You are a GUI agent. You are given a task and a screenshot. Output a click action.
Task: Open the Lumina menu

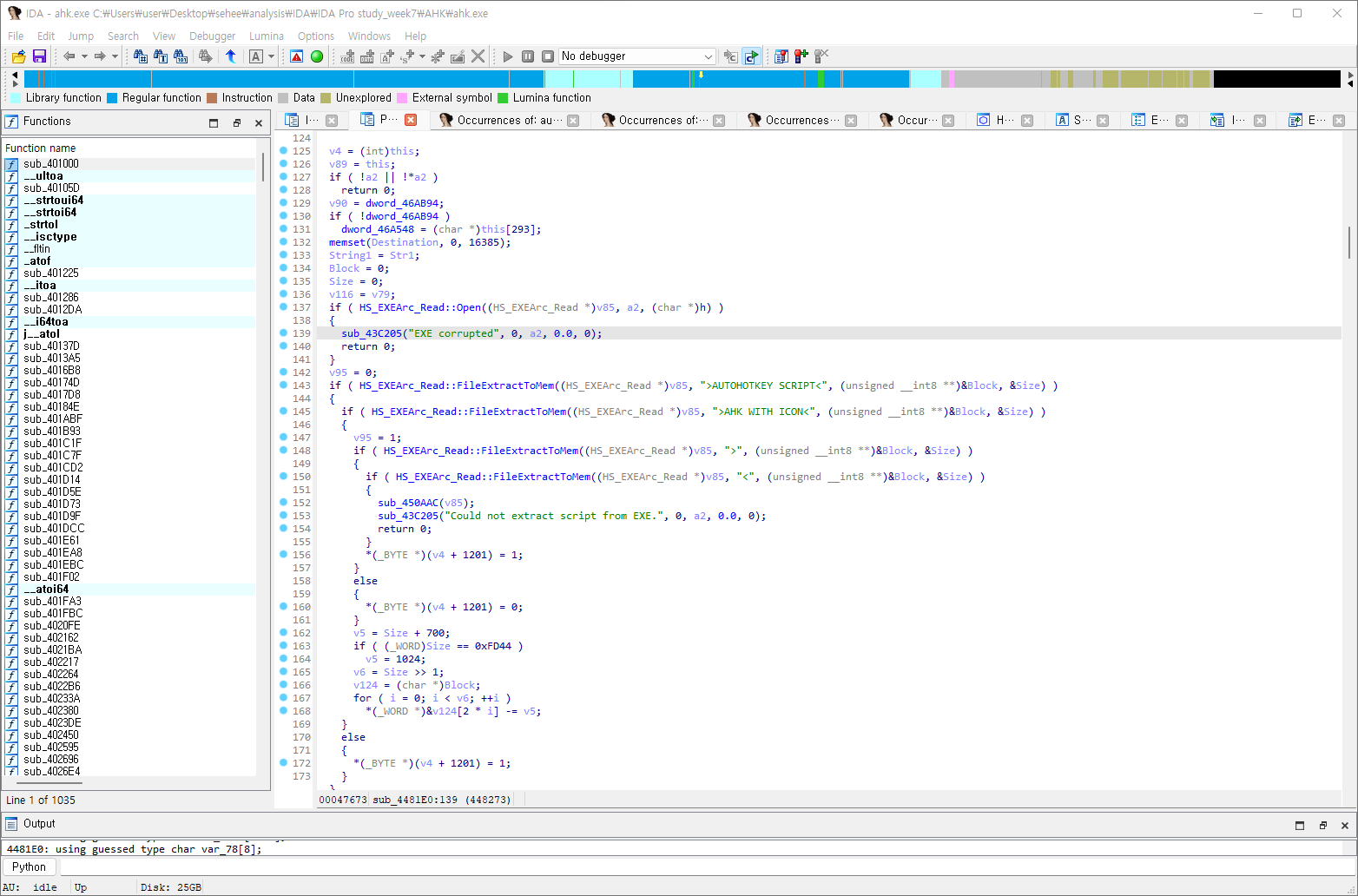pos(267,36)
